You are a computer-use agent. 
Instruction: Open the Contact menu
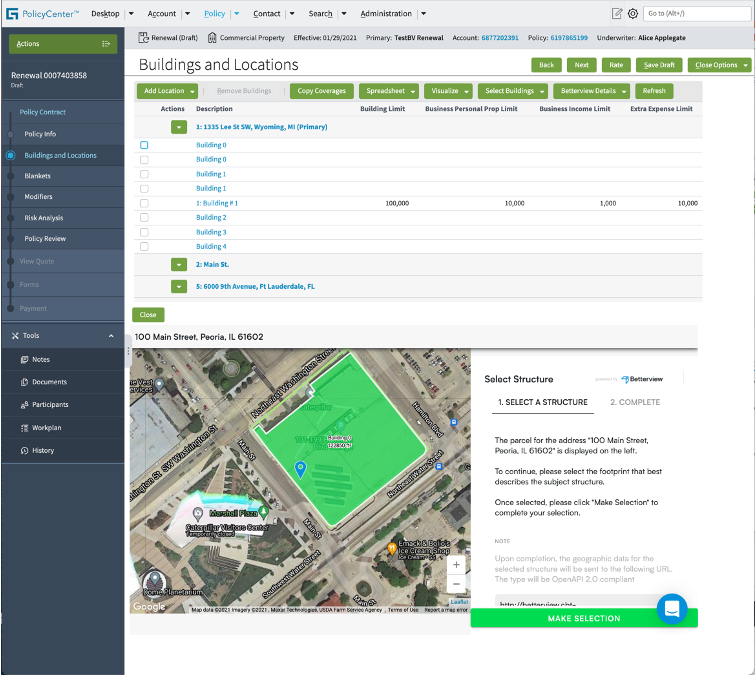pyautogui.click(x=267, y=14)
